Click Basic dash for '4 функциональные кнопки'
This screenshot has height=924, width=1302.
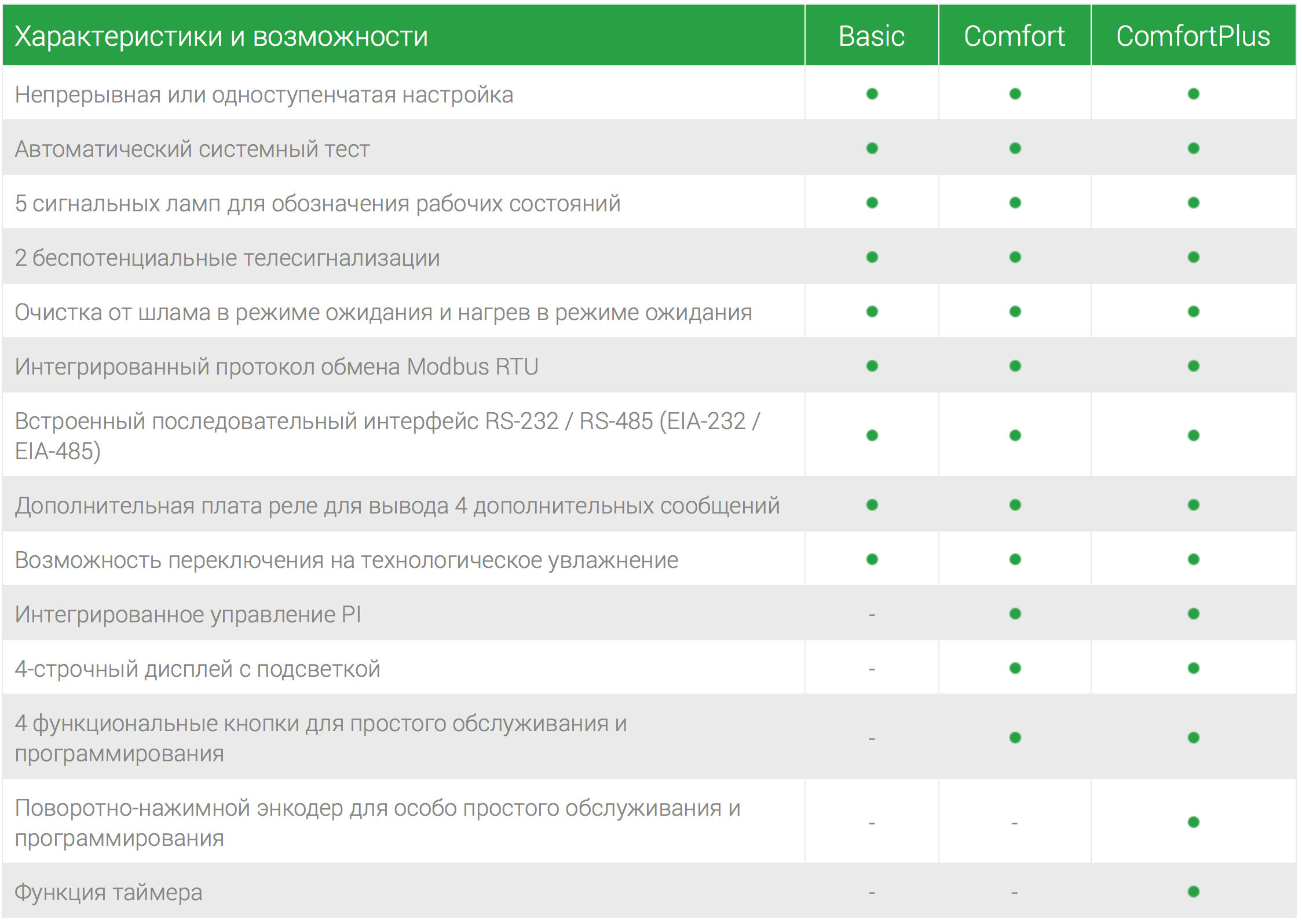872,739
